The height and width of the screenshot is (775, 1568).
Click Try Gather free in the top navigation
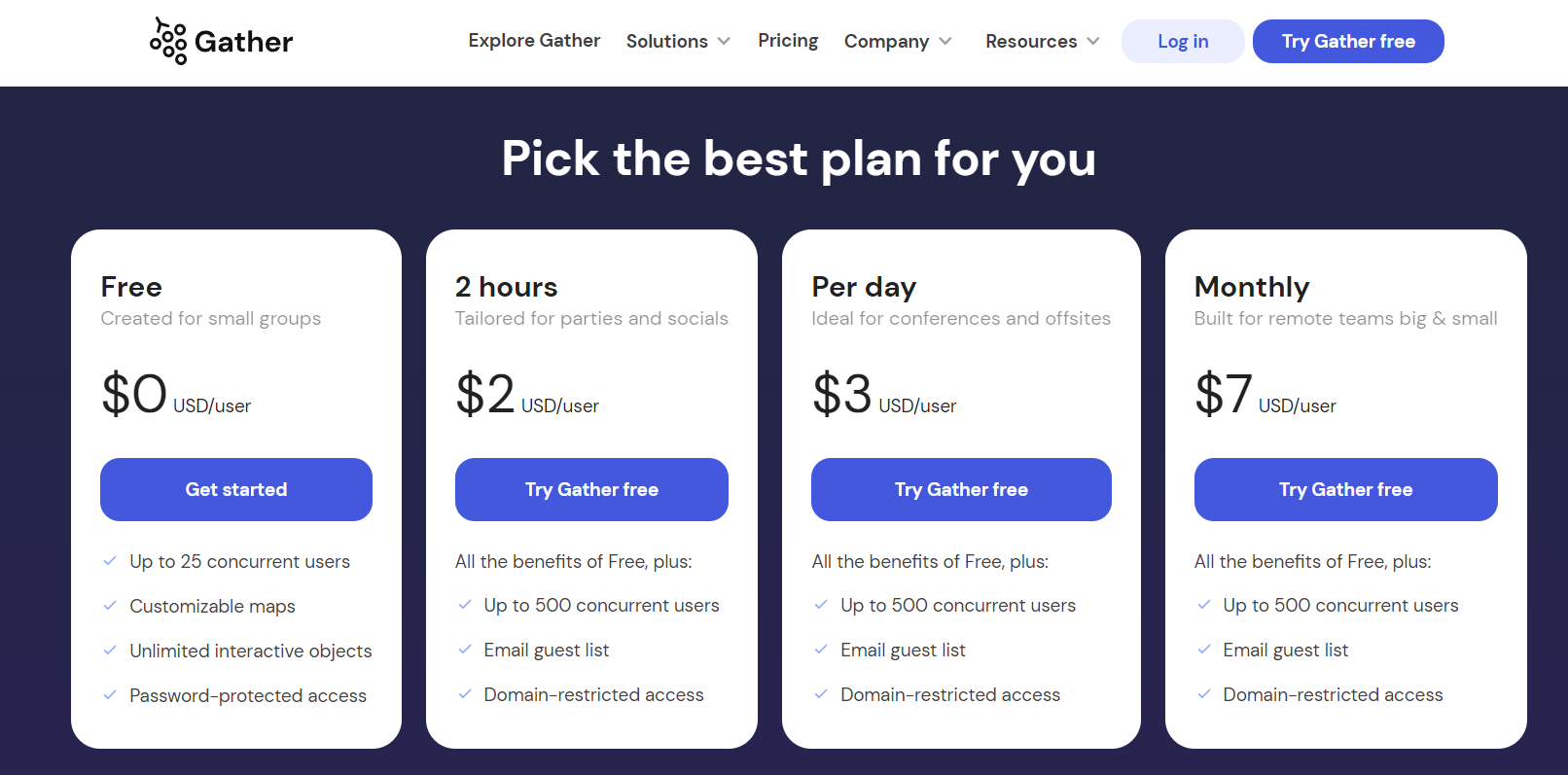coord(1348,41)
